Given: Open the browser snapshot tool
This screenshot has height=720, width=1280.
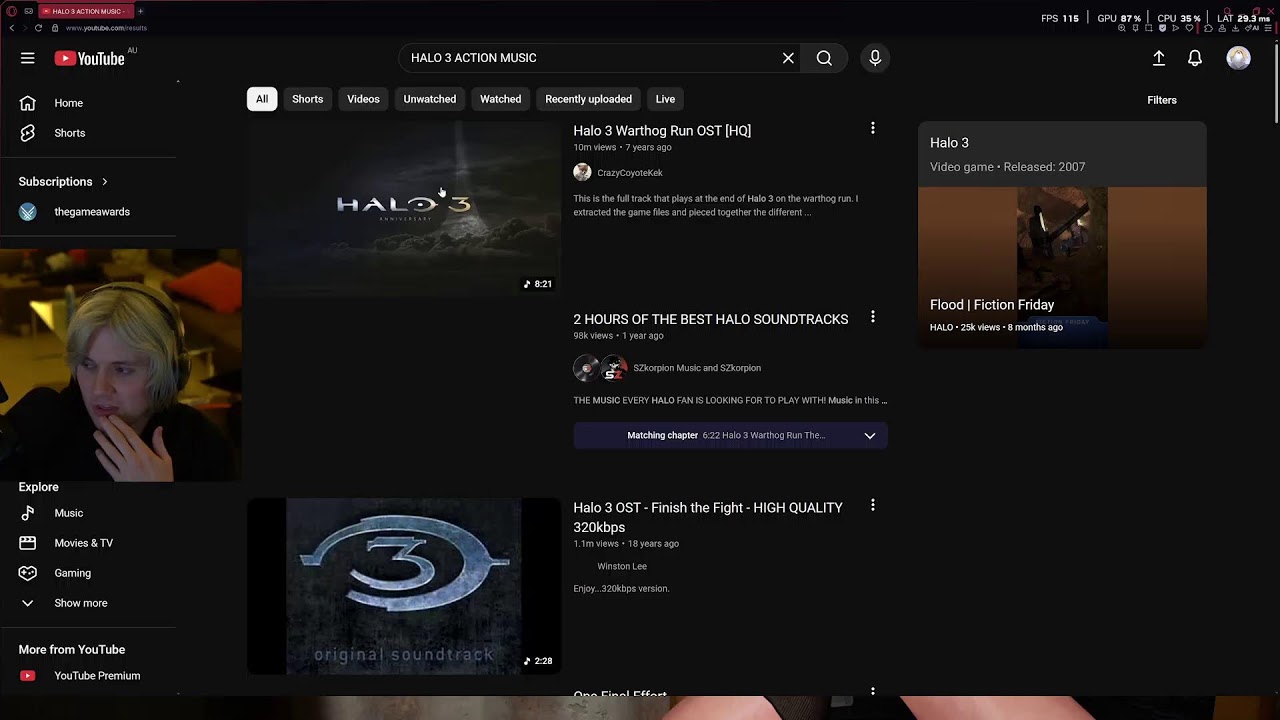Looking at the screenshot, I should point(1148,28).
